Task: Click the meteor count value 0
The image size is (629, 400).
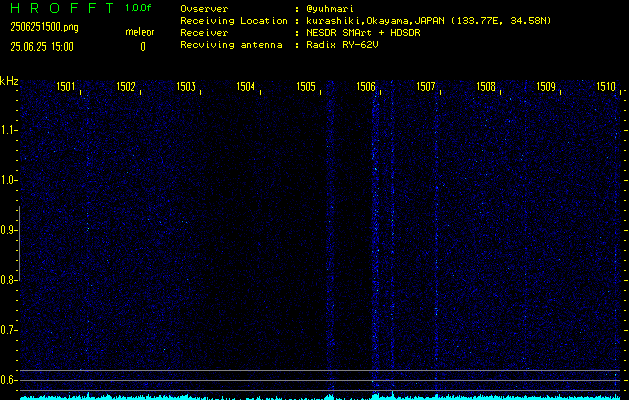Action: [x=143, y=47]
